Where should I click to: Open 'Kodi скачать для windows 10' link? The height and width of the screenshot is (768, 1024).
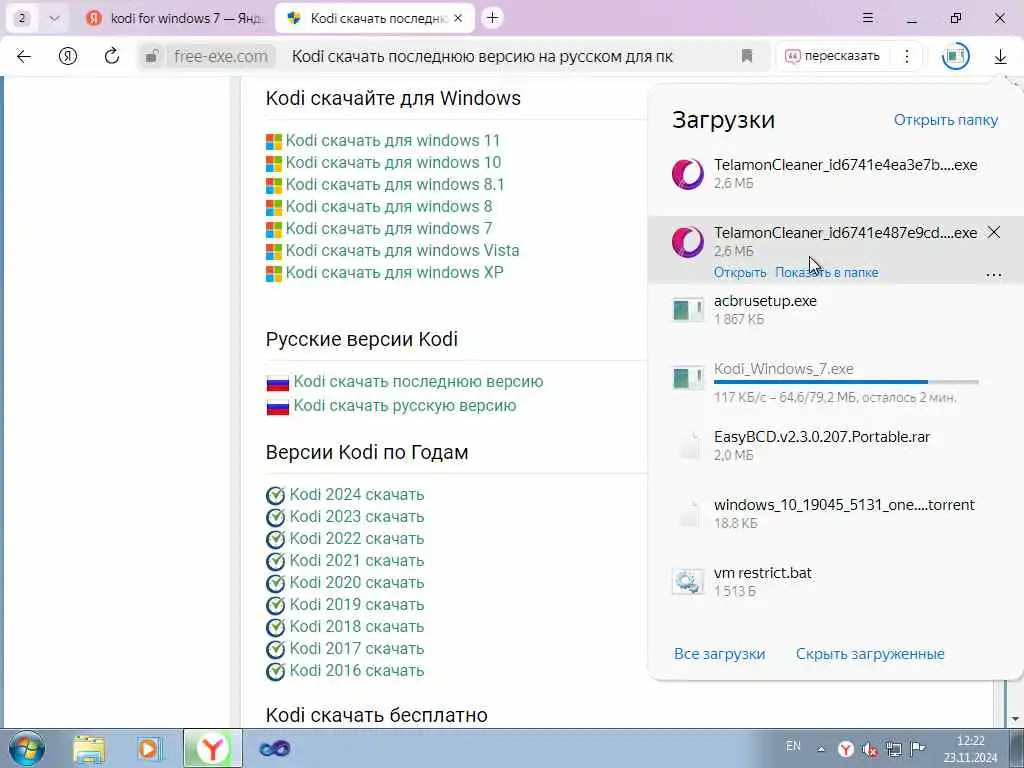click(393, 163)
